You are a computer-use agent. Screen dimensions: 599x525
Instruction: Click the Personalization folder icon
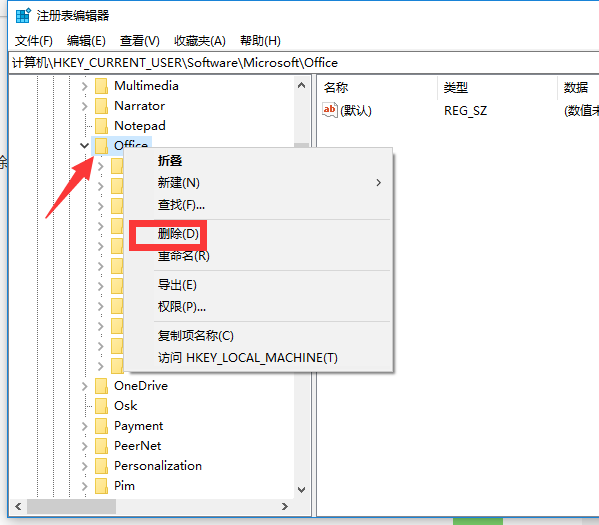(101, 466)
